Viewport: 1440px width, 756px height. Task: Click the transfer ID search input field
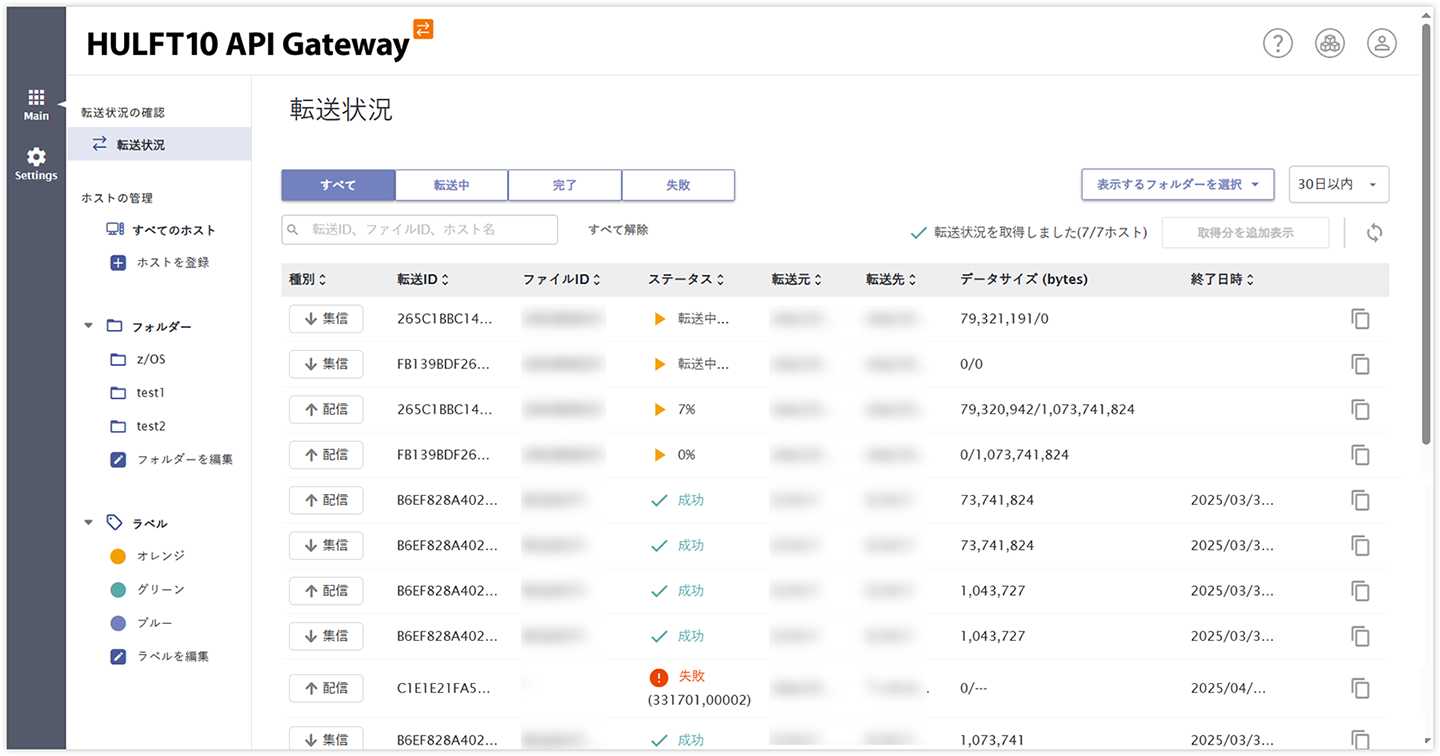pyautogui.click(x=418, y=230)
